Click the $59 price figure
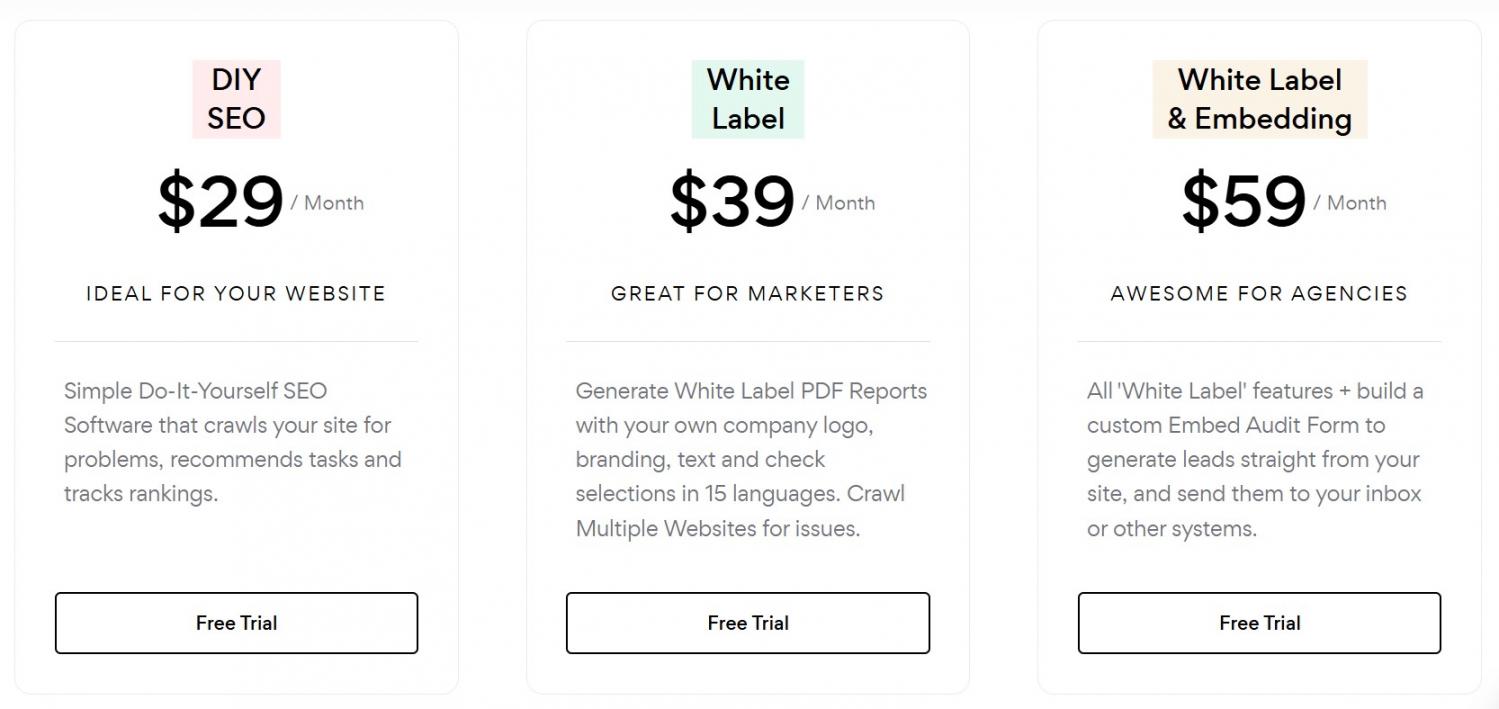The height and width of the screenshot is (709, 1499). pos(1243,202)
